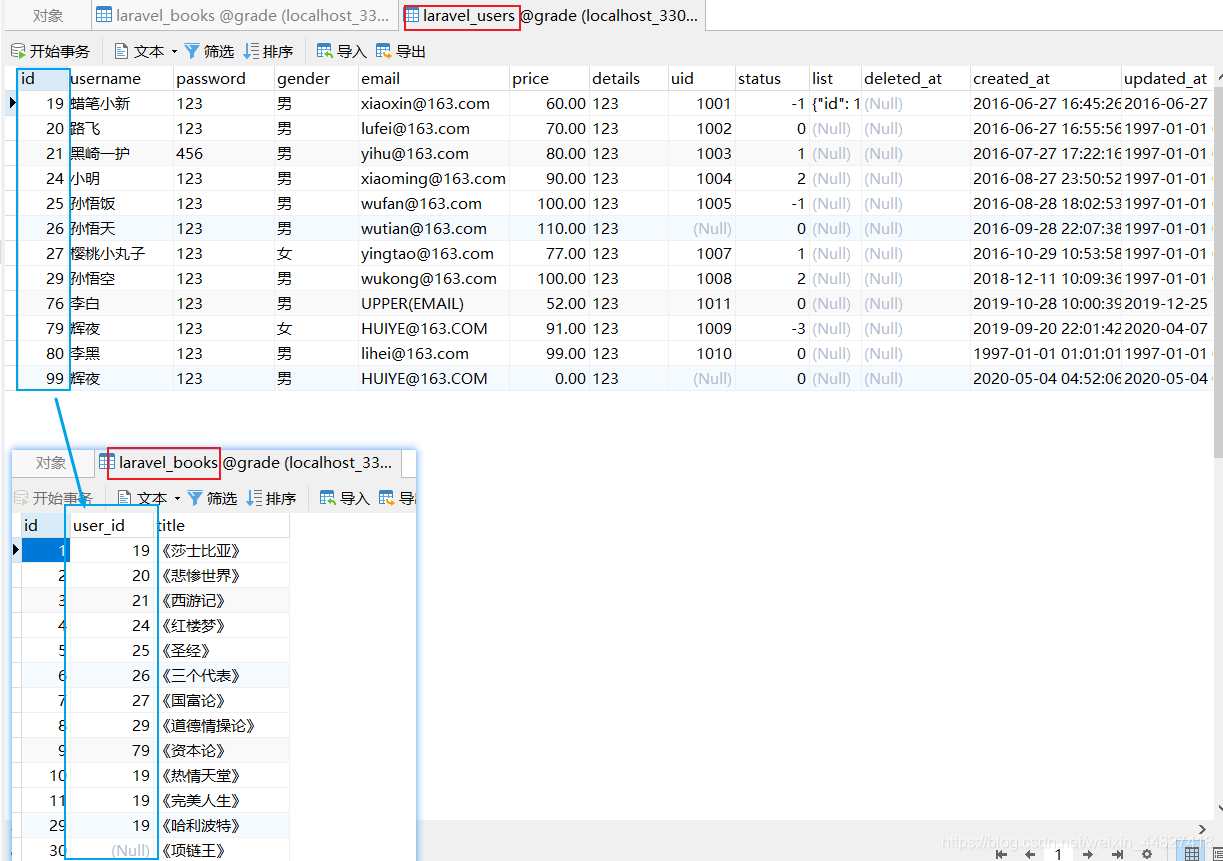Select the book title 《西游记》
This screenshot has width=1223, height=861.
222,600
